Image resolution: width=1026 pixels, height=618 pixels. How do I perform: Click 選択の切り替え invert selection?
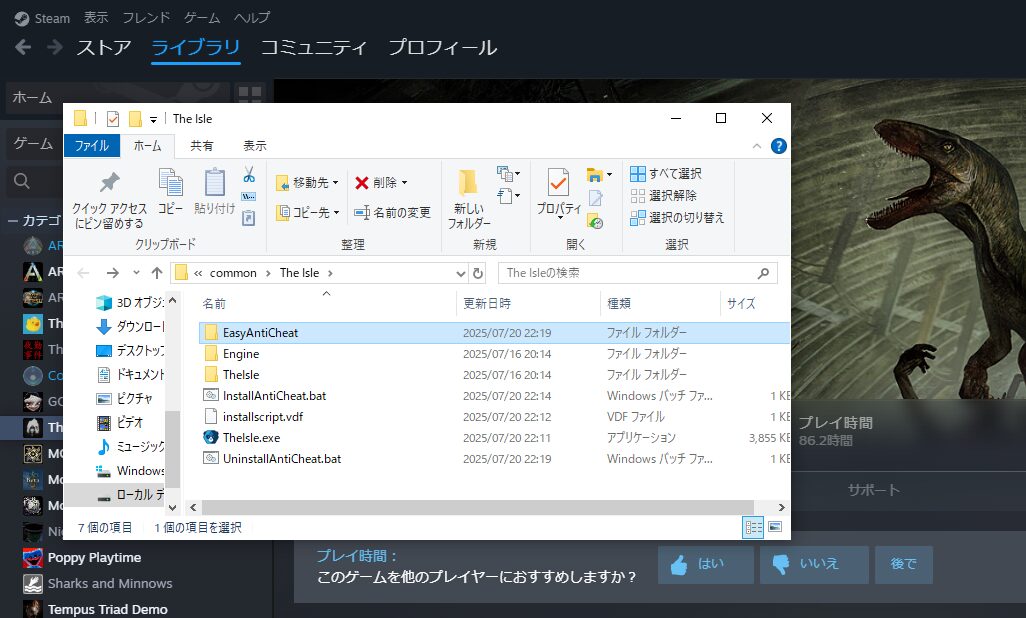(x=677, y=217)
